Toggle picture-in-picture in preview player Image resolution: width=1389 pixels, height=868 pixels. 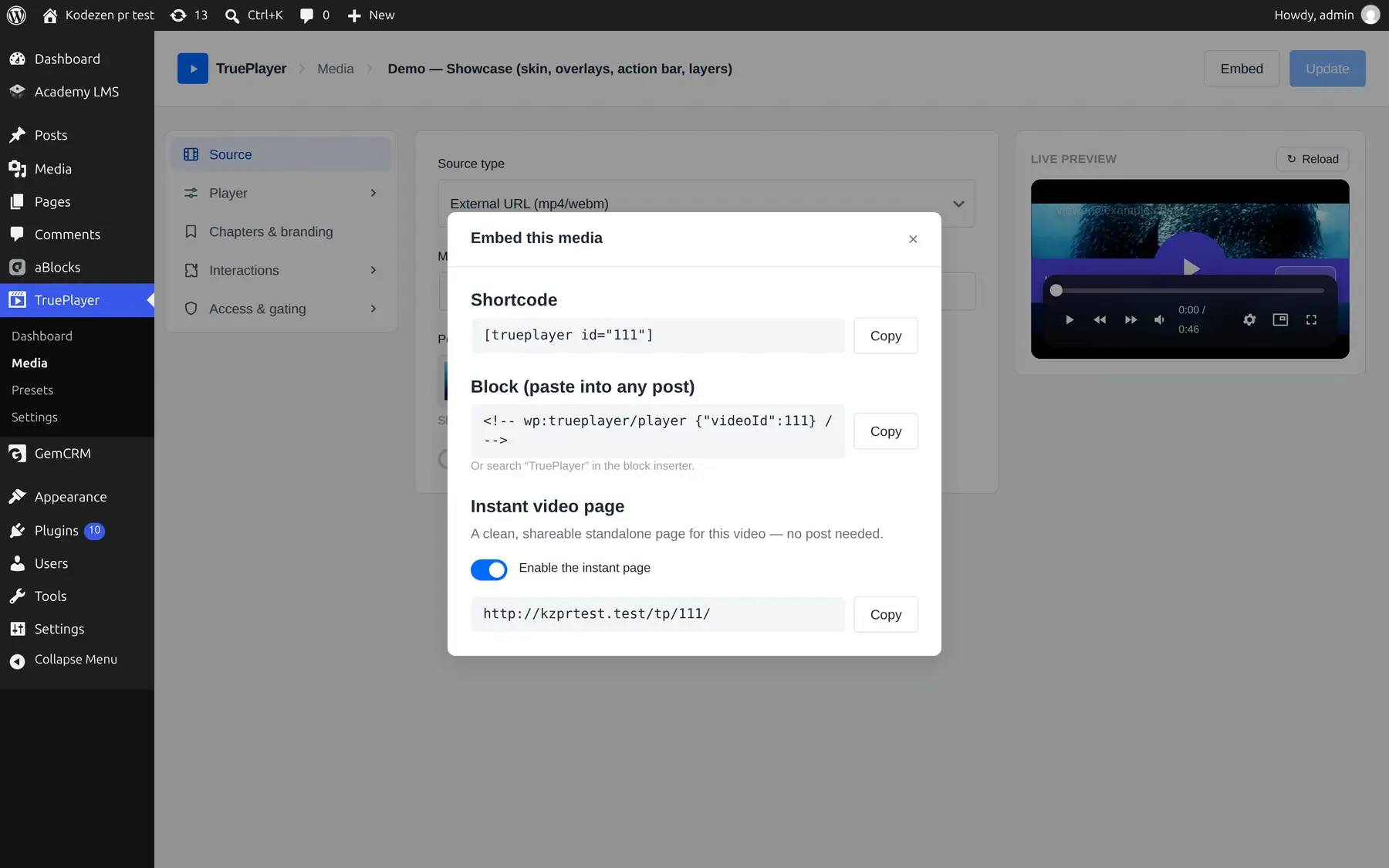[1280, 320]
